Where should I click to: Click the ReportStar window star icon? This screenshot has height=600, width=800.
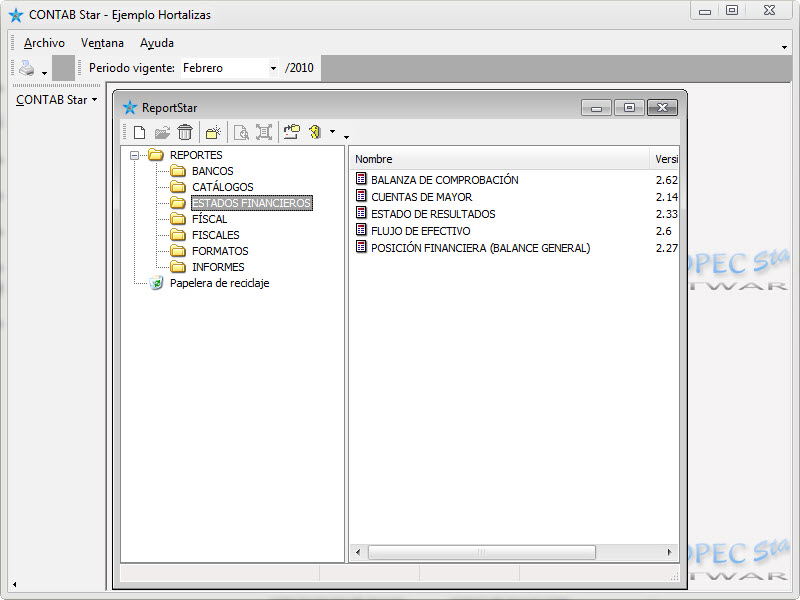point(130,108)
